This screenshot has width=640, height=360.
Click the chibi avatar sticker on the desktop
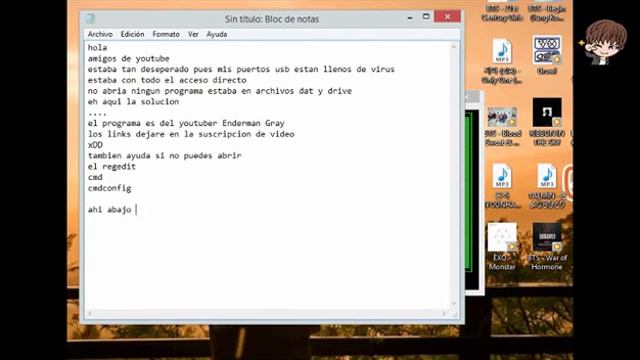pos(605,42)
